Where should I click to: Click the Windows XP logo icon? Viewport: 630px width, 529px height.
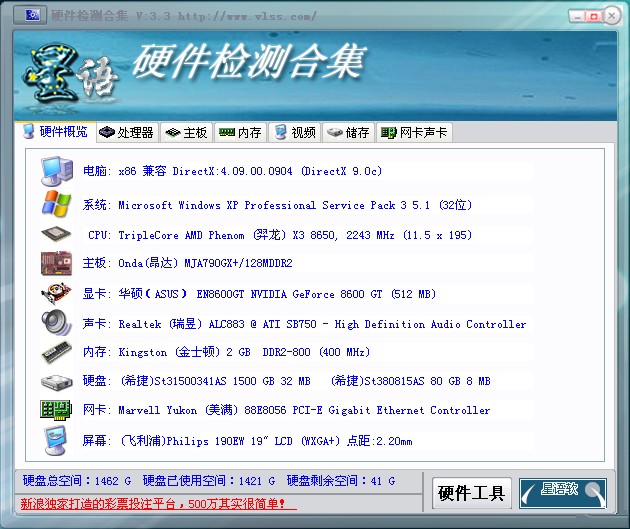pyautogui.click(x=56, y=204)
